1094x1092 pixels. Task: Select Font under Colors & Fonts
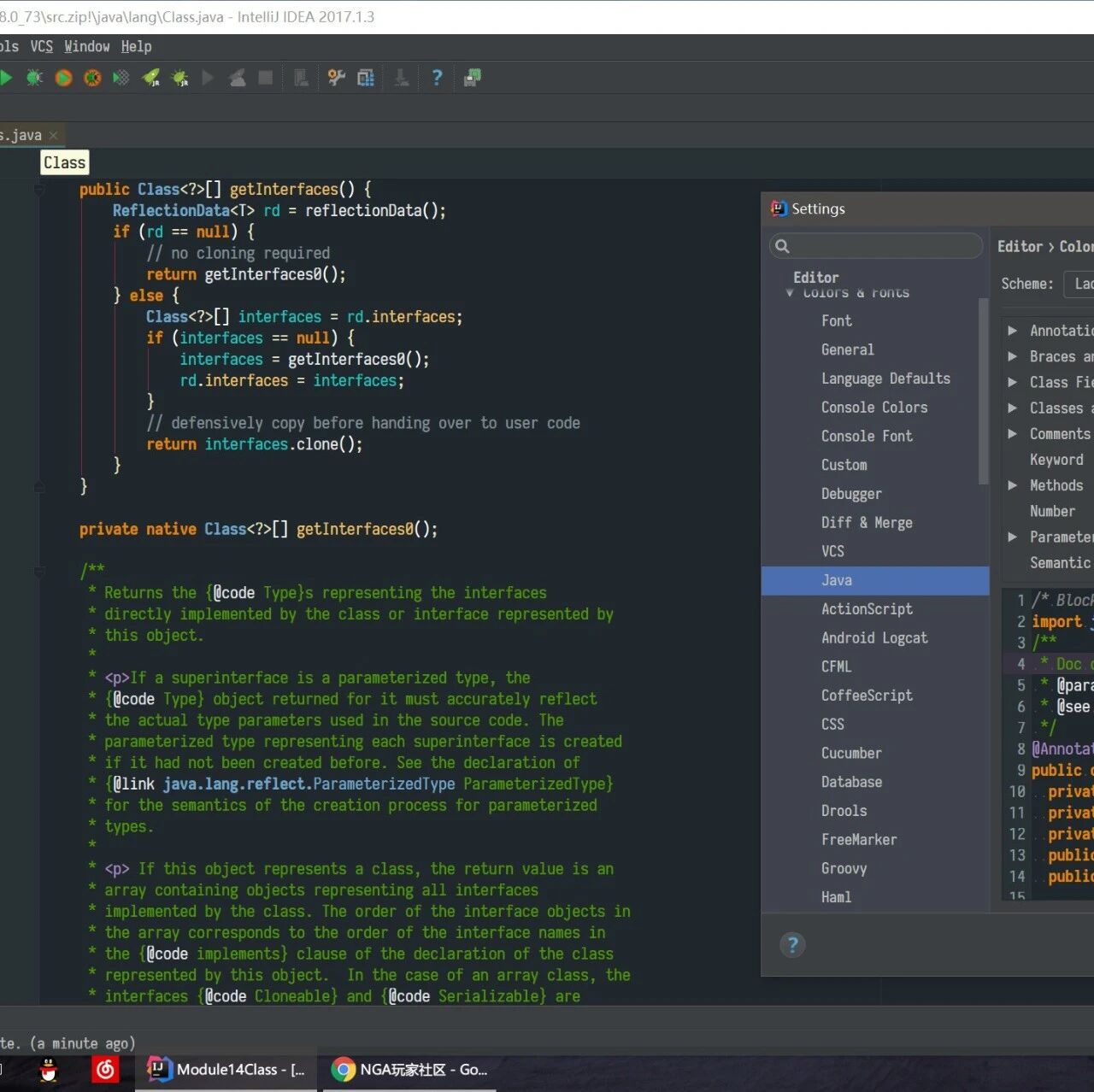click(837, 320)
